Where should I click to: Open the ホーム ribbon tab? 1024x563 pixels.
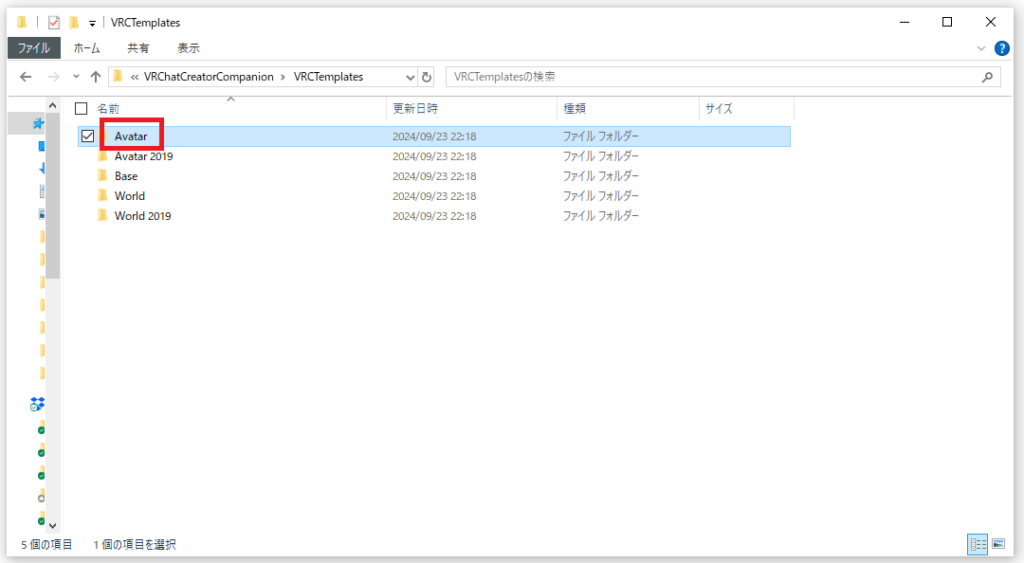[x=87, y=48]
